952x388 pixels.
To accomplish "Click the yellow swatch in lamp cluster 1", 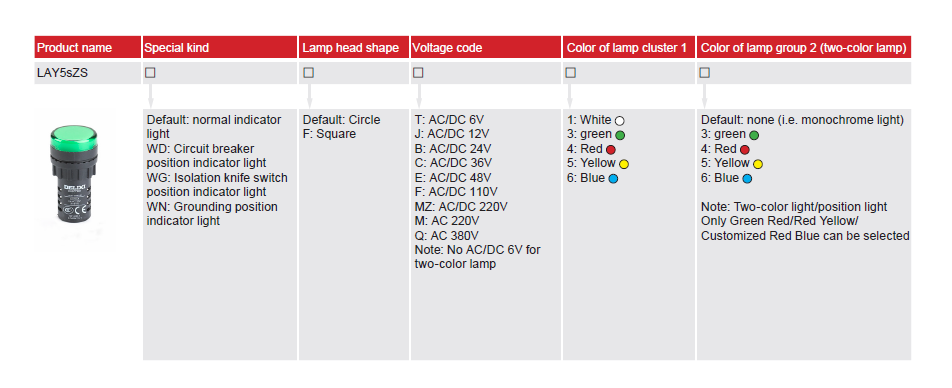I will point(624,165).
